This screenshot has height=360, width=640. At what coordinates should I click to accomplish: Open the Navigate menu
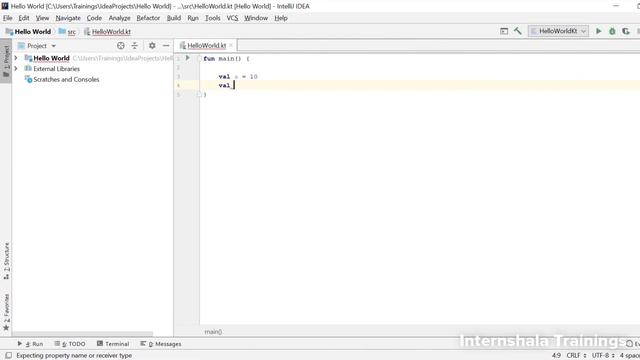(68, 18)
